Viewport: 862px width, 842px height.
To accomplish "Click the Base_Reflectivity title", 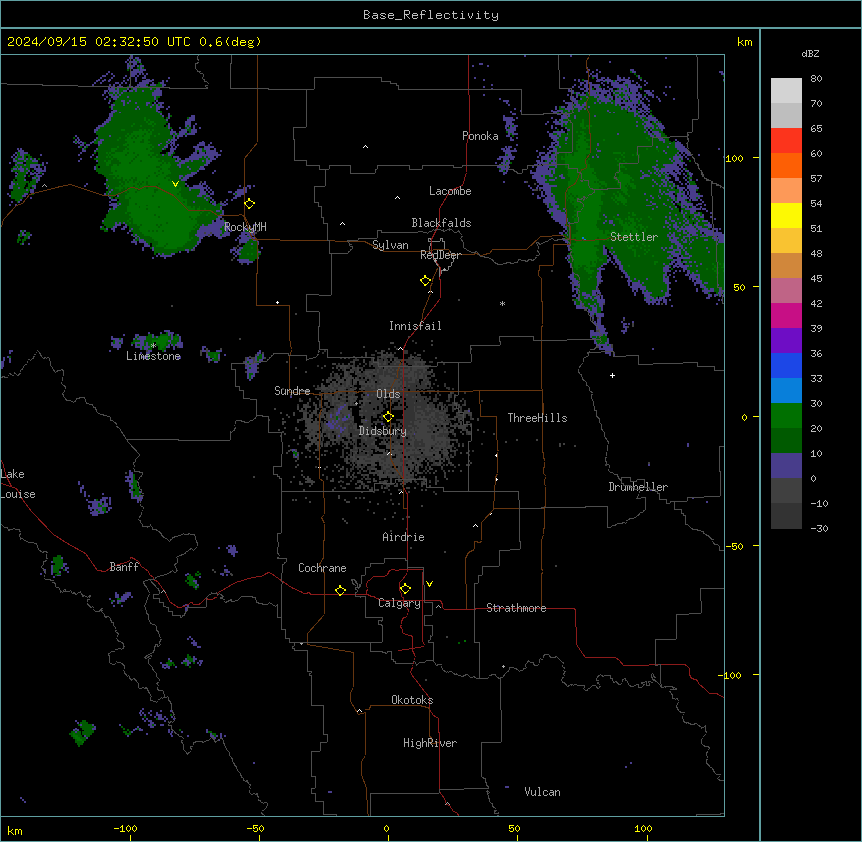I will coord(431,15).
